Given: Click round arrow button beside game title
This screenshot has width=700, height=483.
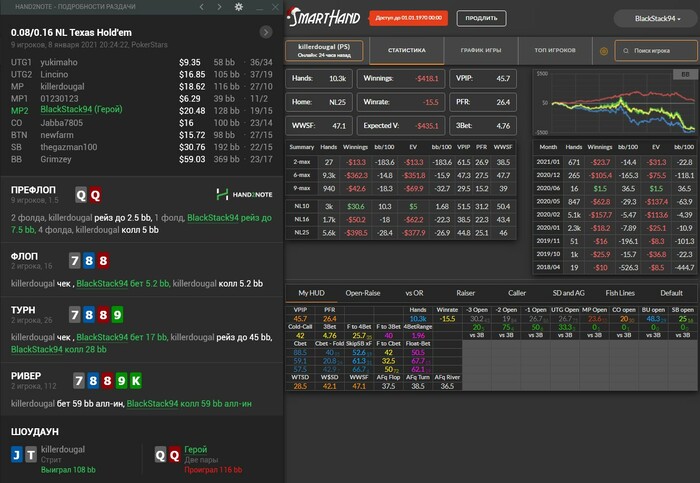Looking at the screenshot, I should (266, 32).
